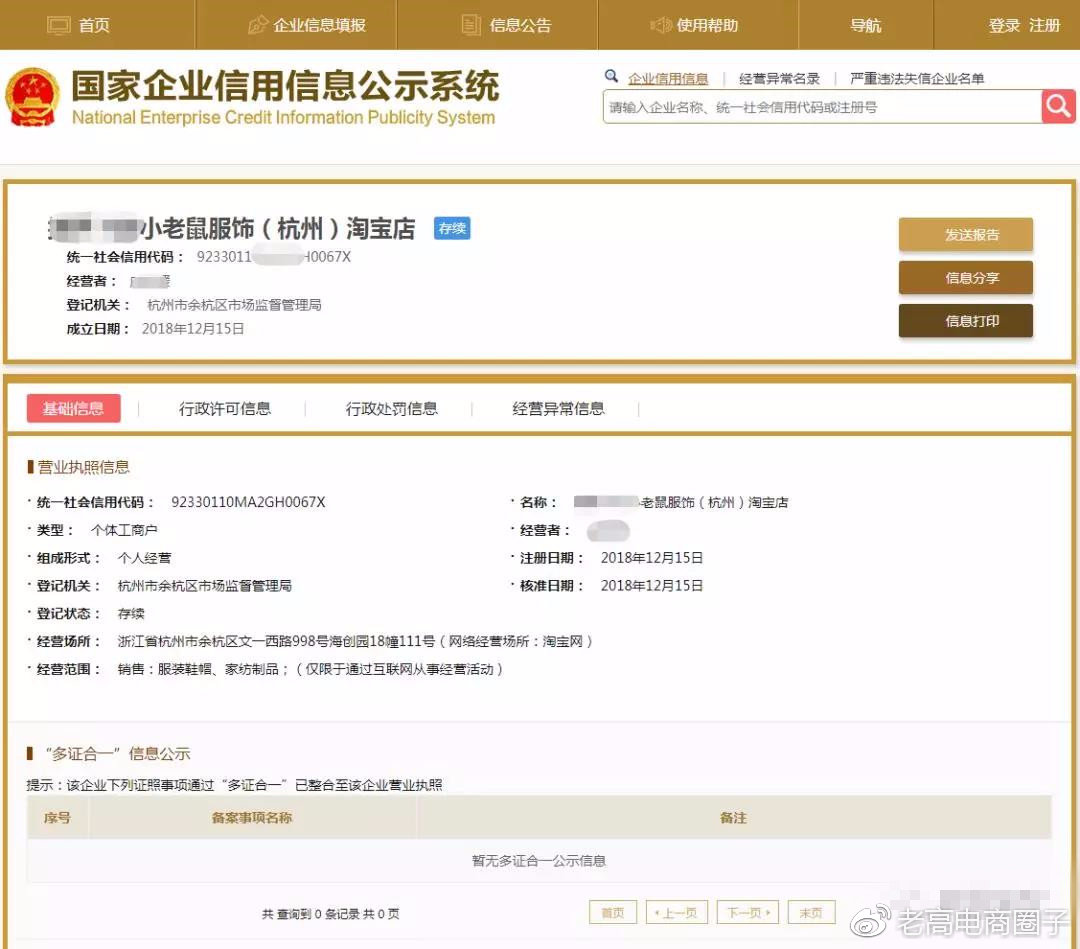The height and width of the screenshot is (949, 1080).
Task: Click the 末页 pagination button
Action: coord(811,912)
